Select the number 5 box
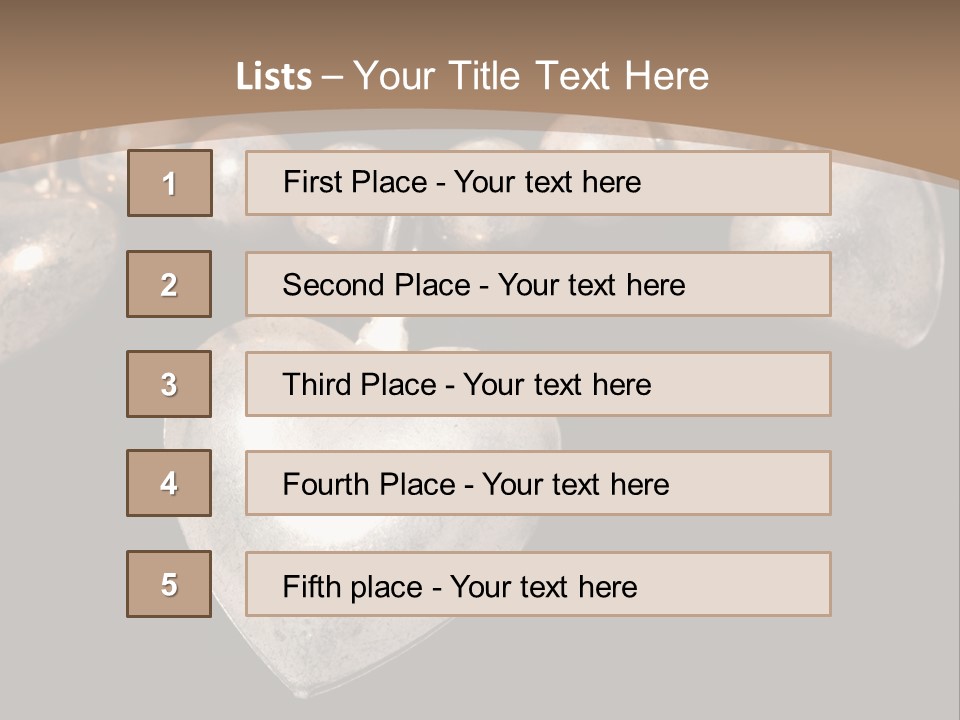This screenshot has width=960, height=720. click(x=169, y=584)
